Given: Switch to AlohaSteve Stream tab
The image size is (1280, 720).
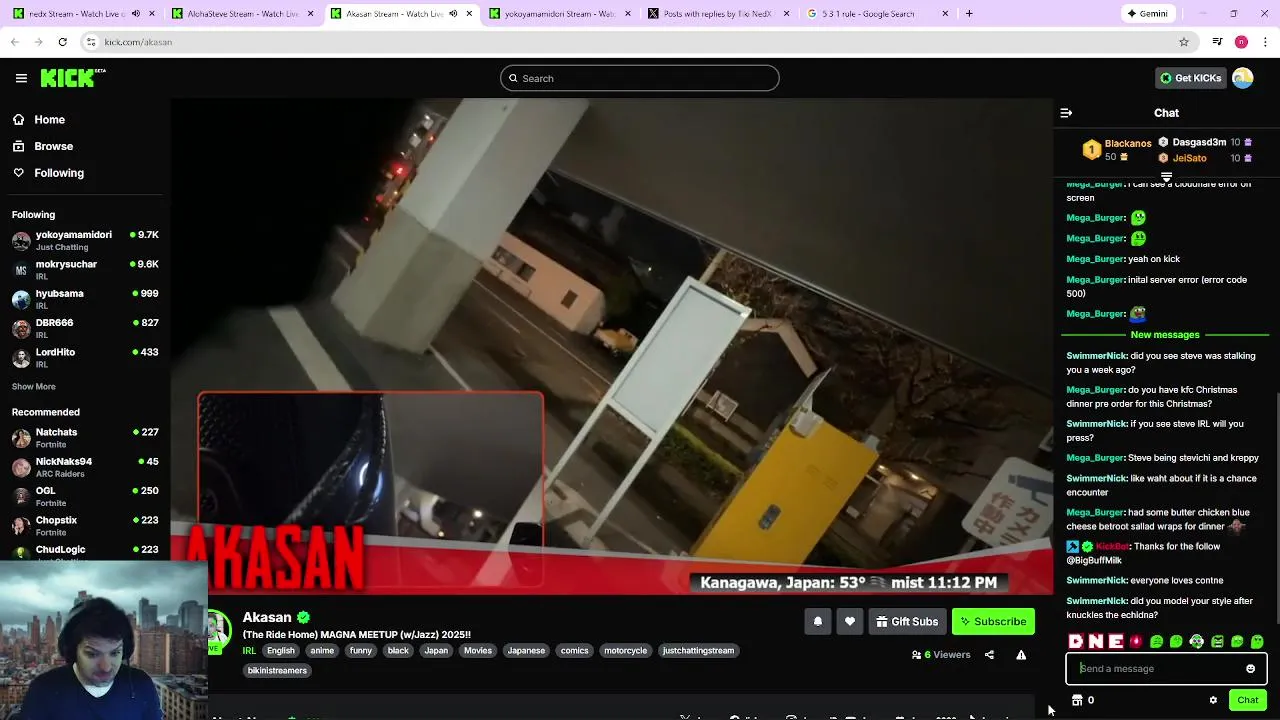Looking at the screenshot, I should coord(243,14).
